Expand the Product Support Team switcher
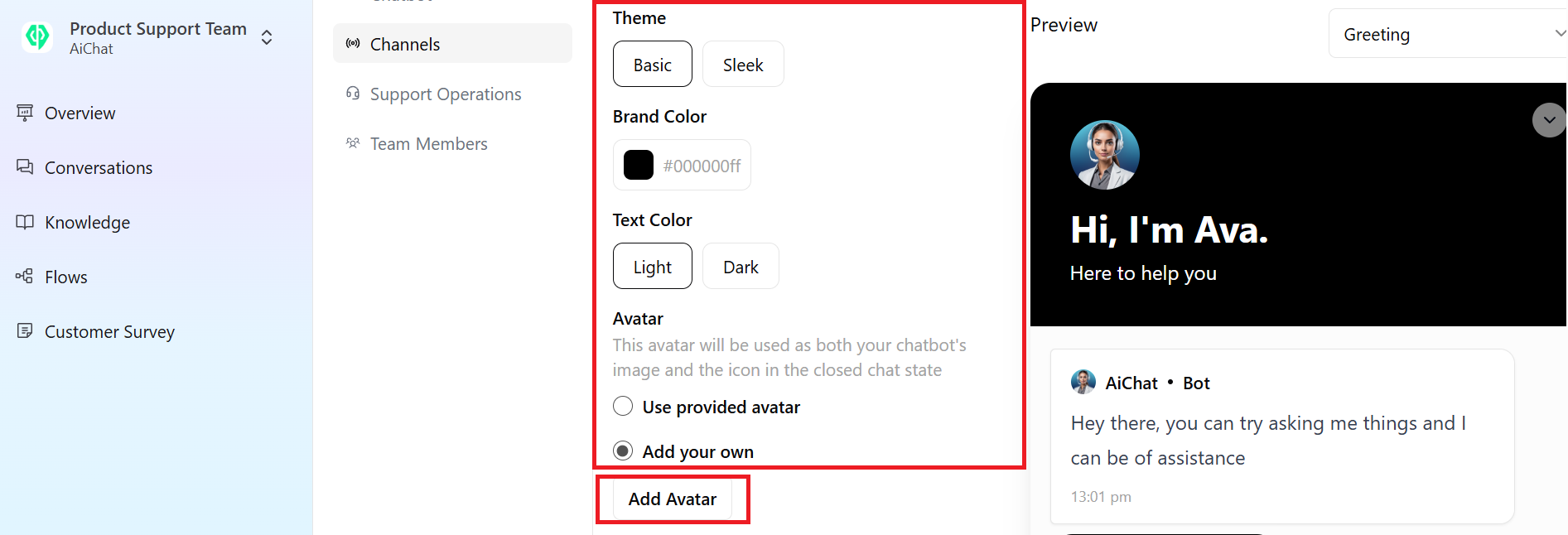Image resolution: width=1568 pixels, height=535 pixels. coord(266,37)
